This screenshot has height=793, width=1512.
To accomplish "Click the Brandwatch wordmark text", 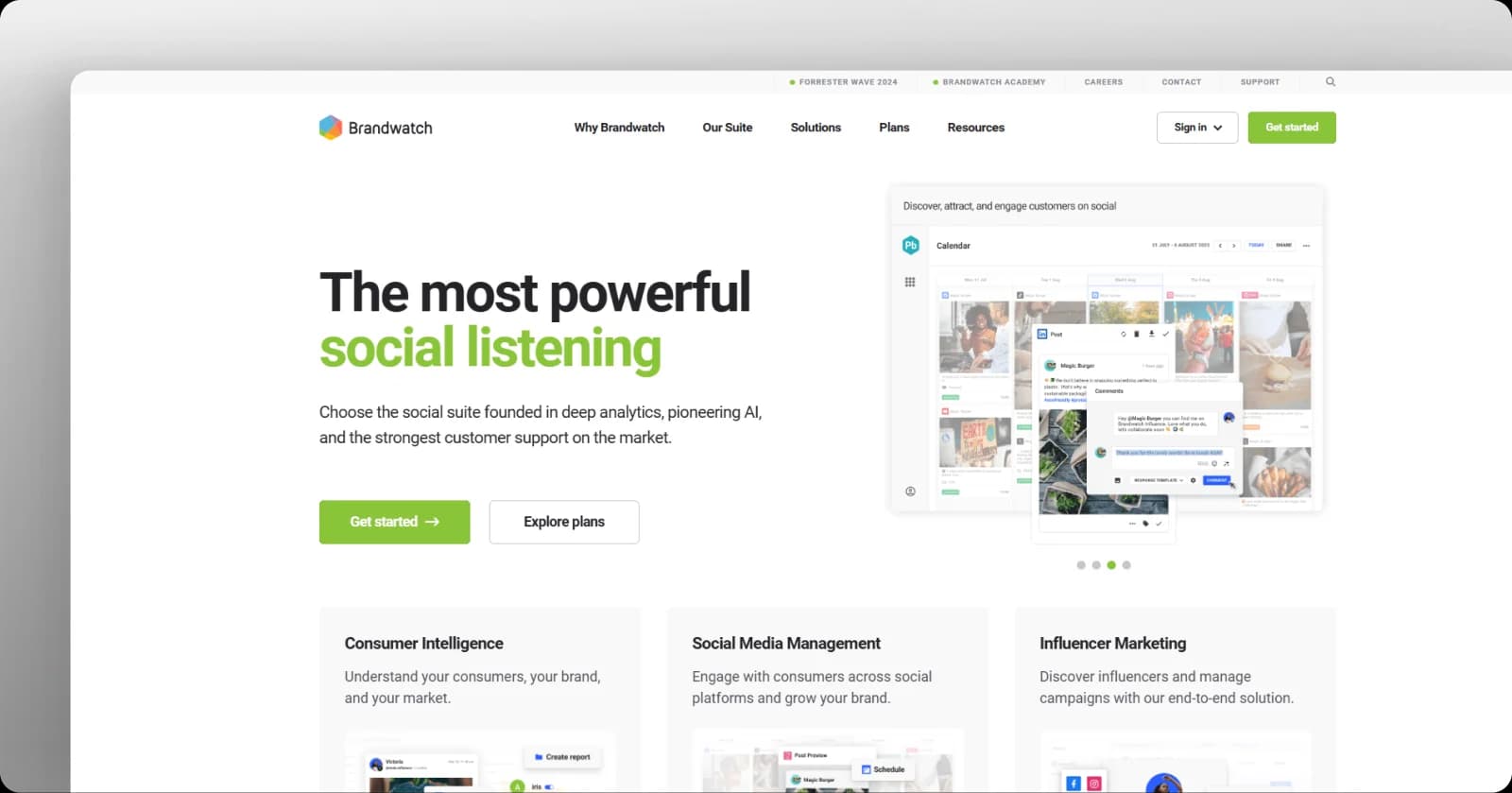I will coord(390,128).
